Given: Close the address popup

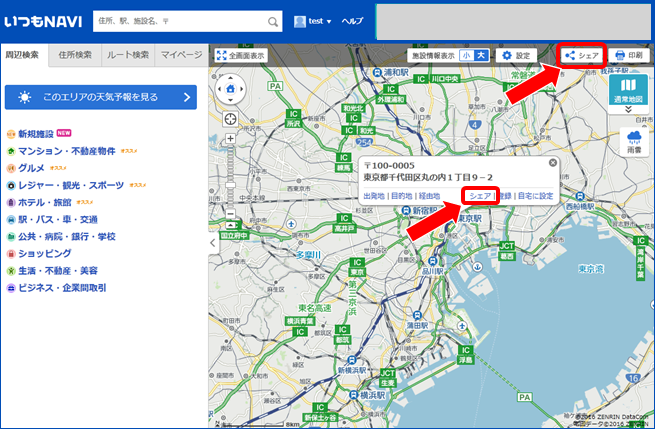Looking at the screenshot, I should [x=553, y=163].
